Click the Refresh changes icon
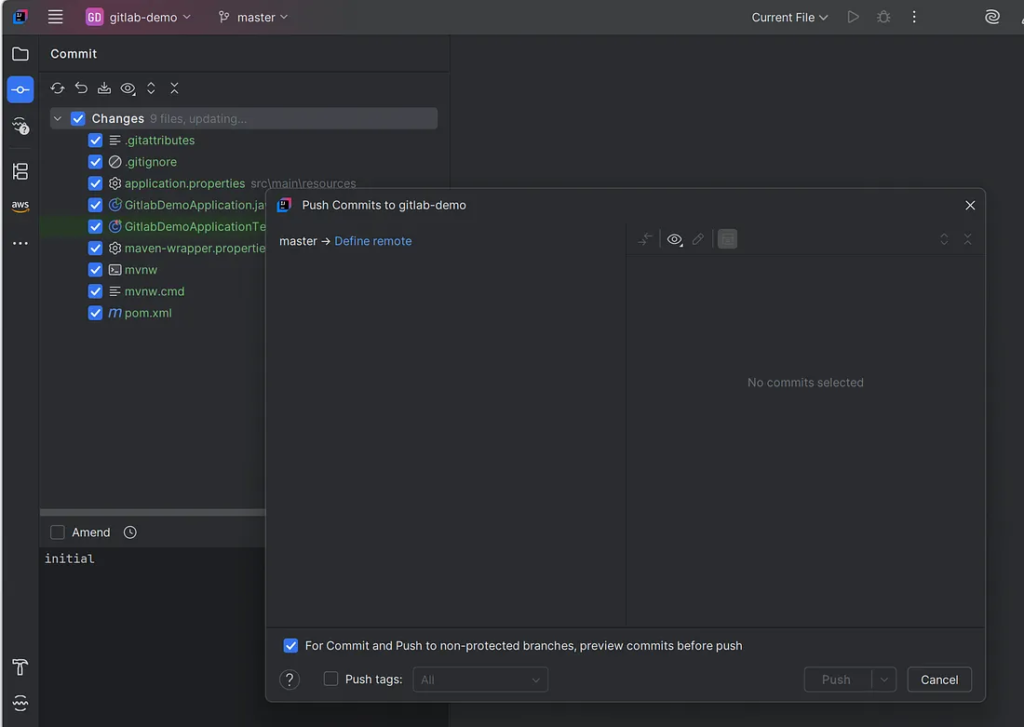The width and height of the screenshot is (1024, 727). [57, 88]
